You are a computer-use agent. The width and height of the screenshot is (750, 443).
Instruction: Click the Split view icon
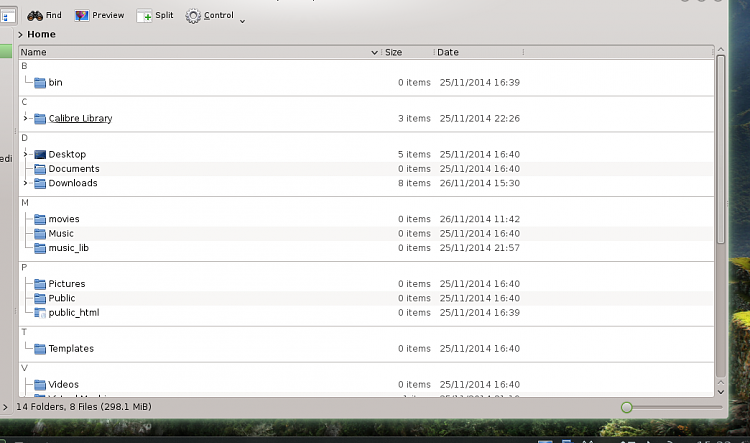click(144, 16)
